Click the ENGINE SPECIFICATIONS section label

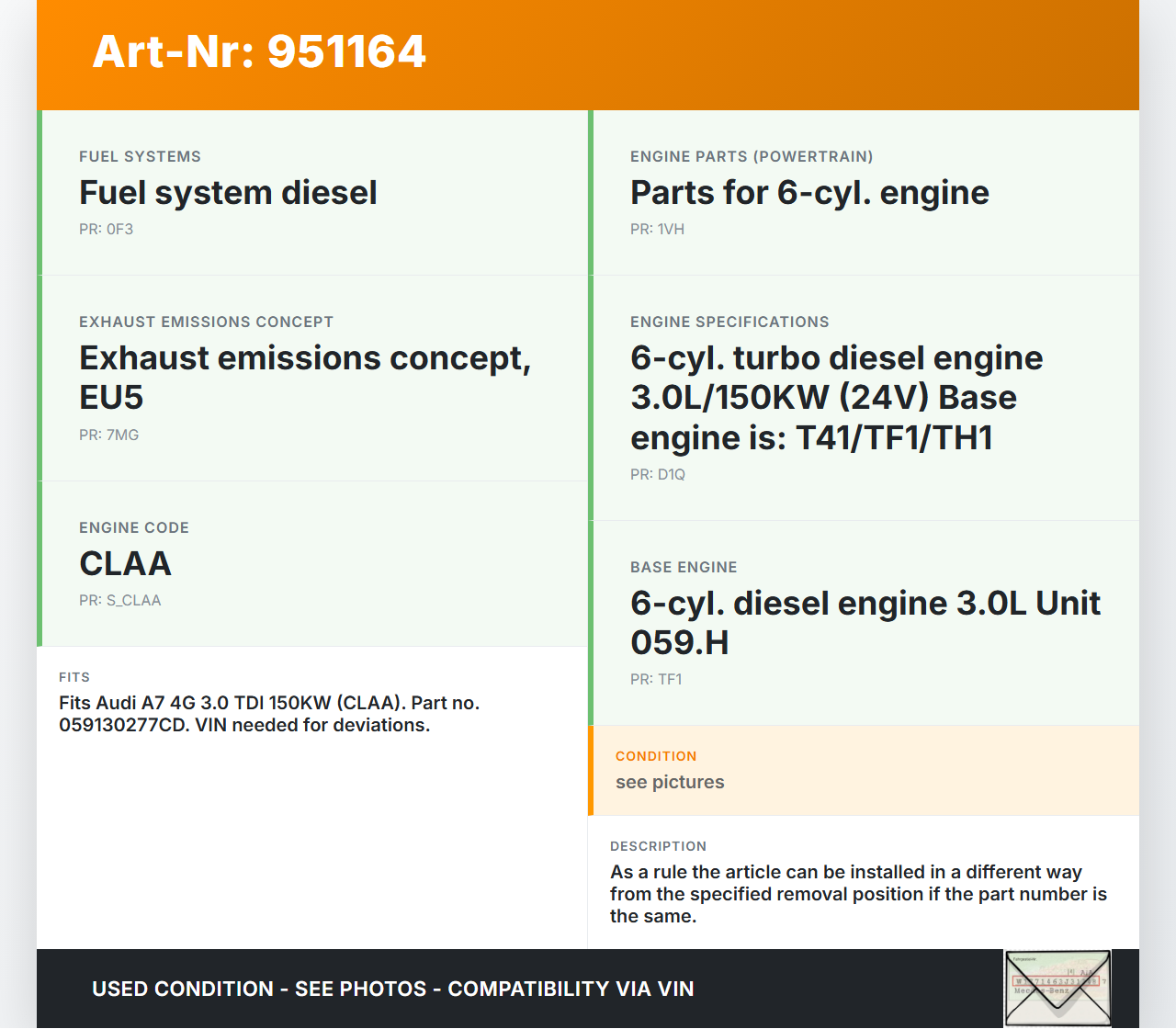click(729, 322)
